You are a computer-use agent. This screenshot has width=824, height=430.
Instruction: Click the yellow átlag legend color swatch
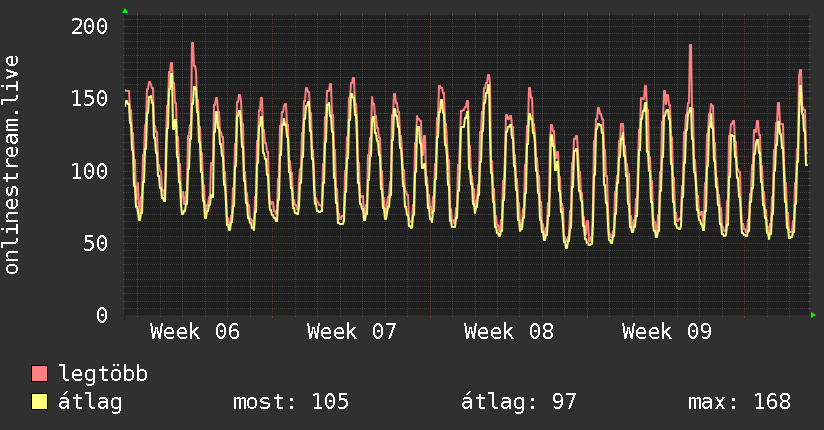click(x=40, y=402)
